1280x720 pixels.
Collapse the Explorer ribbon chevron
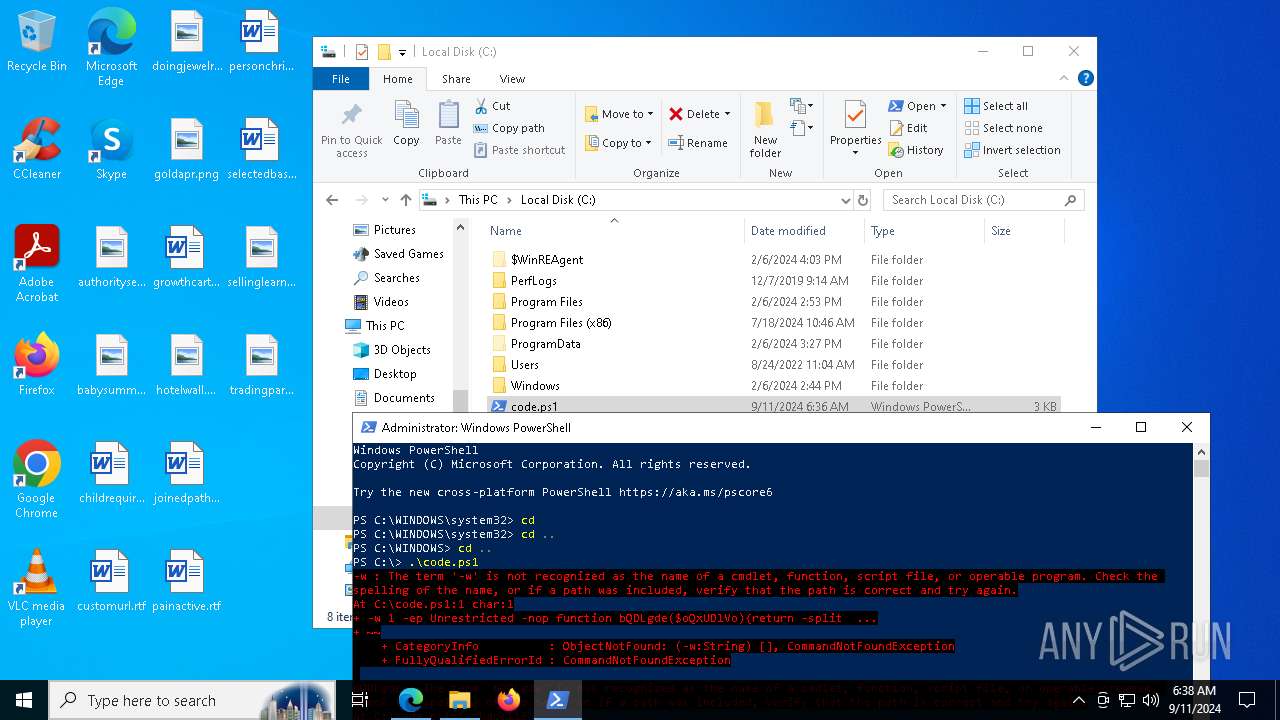1064,78
